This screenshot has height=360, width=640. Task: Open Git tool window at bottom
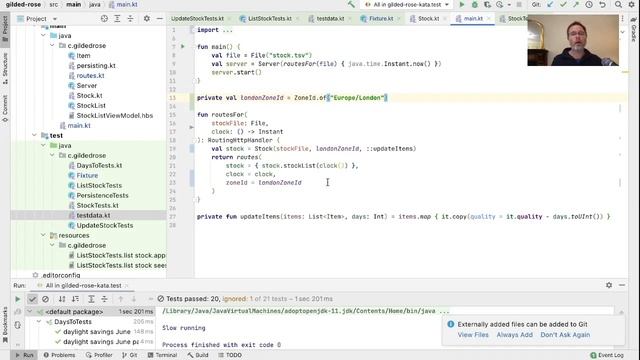pos(129,355)
